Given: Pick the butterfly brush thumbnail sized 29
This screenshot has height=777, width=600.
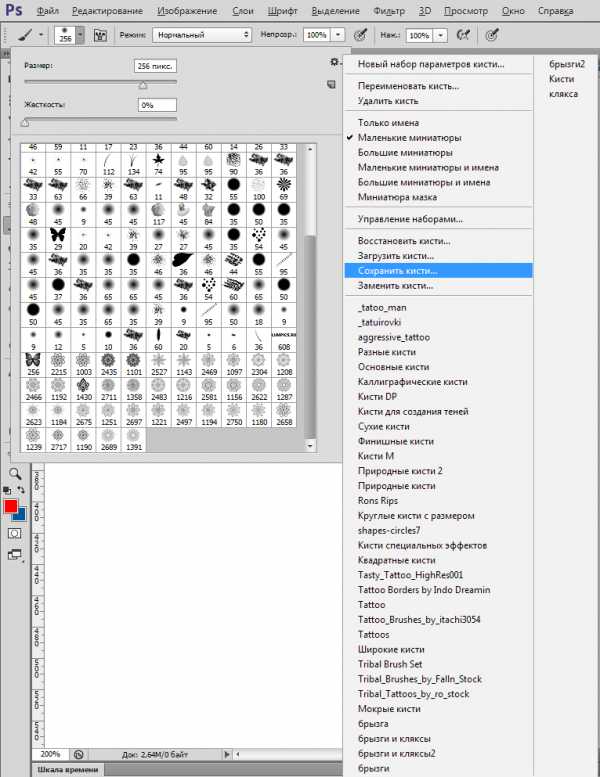Looking at the screenshot, I should point(58,238).
